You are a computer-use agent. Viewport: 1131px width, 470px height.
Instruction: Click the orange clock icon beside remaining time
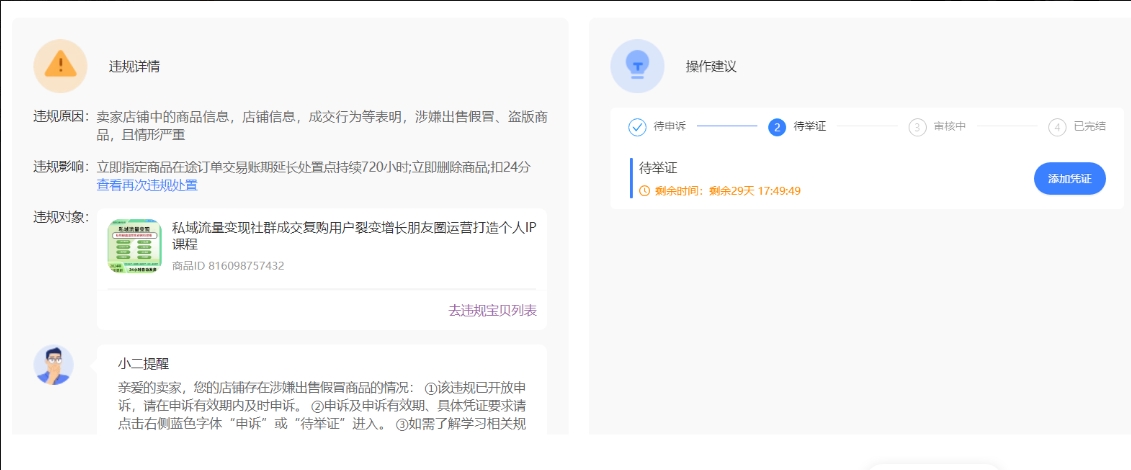pyautogui.click(x=644, y=191)
